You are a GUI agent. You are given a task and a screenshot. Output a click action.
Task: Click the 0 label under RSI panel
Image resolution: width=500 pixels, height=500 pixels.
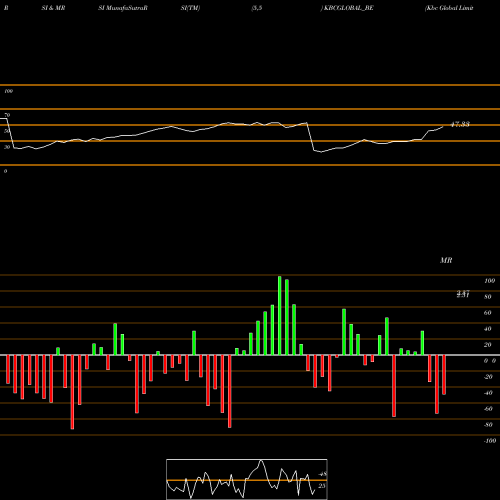pyautogui.click(x=5, y=171)
